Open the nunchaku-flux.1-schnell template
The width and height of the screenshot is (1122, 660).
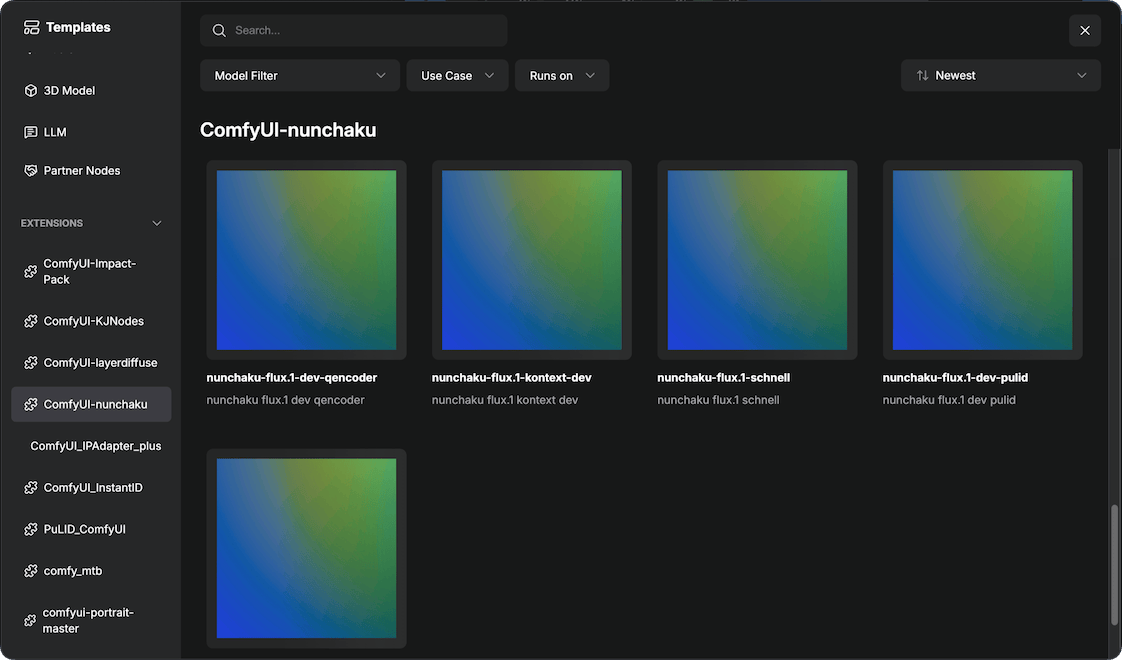757,259
